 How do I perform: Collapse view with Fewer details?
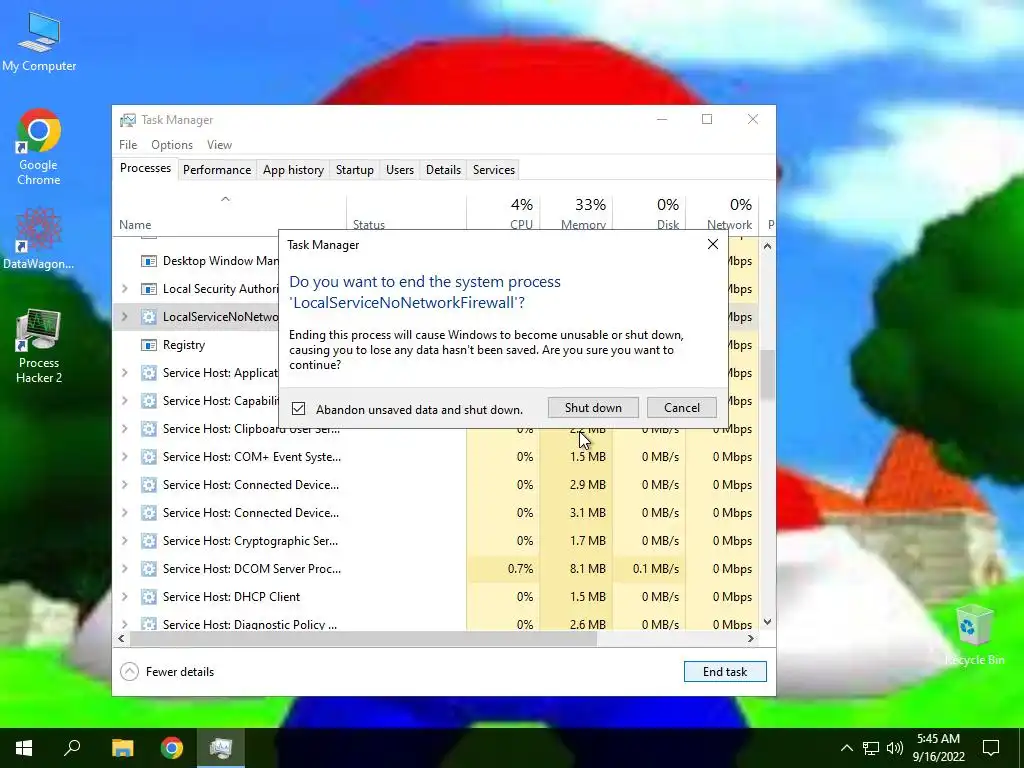pos(167,671)
